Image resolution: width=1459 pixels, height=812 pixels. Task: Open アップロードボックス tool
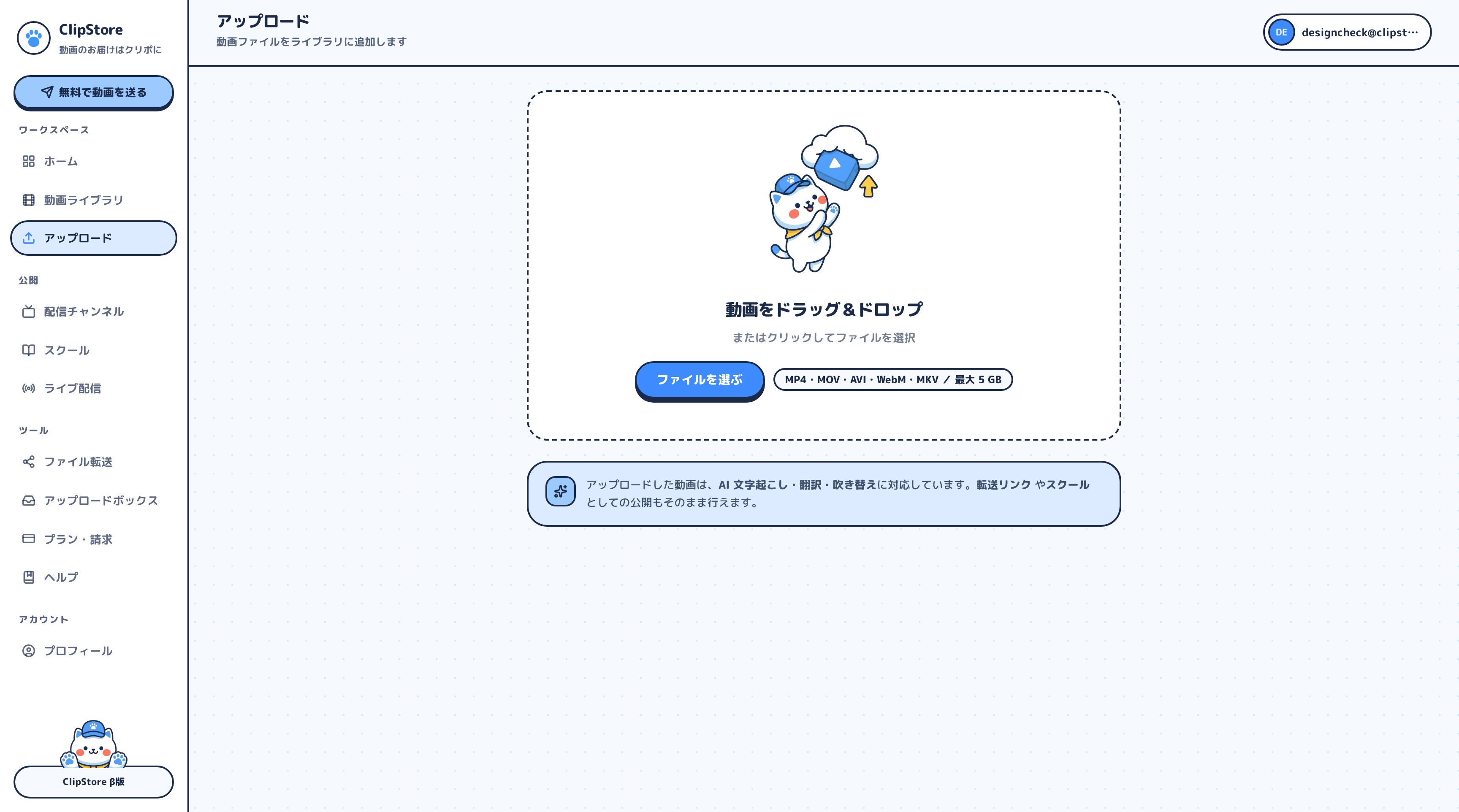click(93, 501)
